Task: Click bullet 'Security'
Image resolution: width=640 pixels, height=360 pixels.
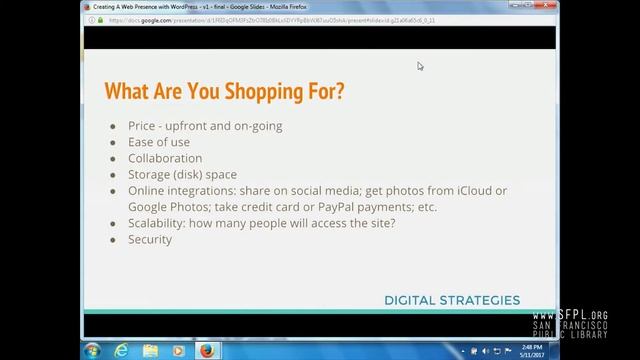Action: click(150, 240)
